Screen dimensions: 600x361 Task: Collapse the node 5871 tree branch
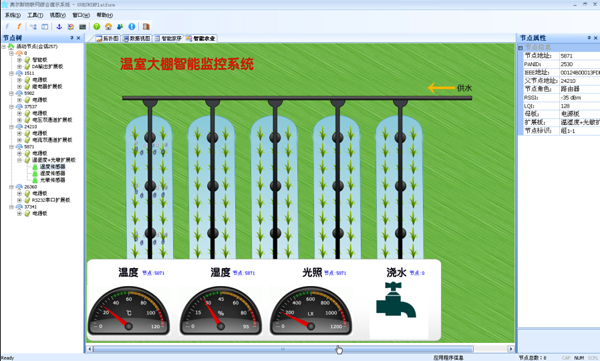(11, 147)
